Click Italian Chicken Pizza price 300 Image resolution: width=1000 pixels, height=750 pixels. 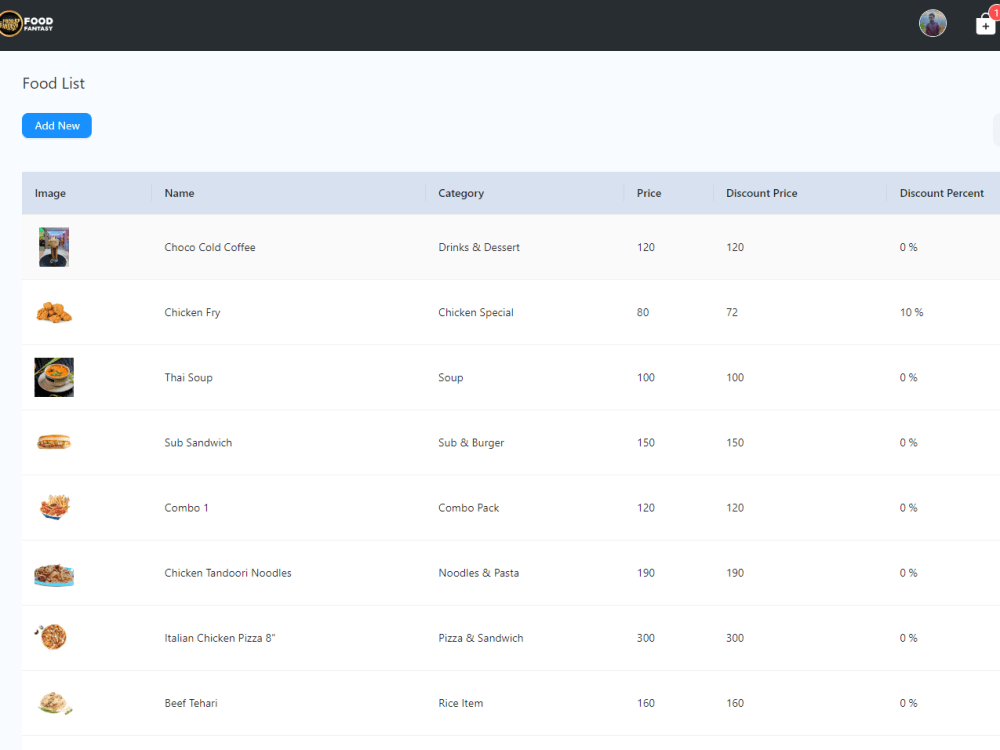(645, 638)
